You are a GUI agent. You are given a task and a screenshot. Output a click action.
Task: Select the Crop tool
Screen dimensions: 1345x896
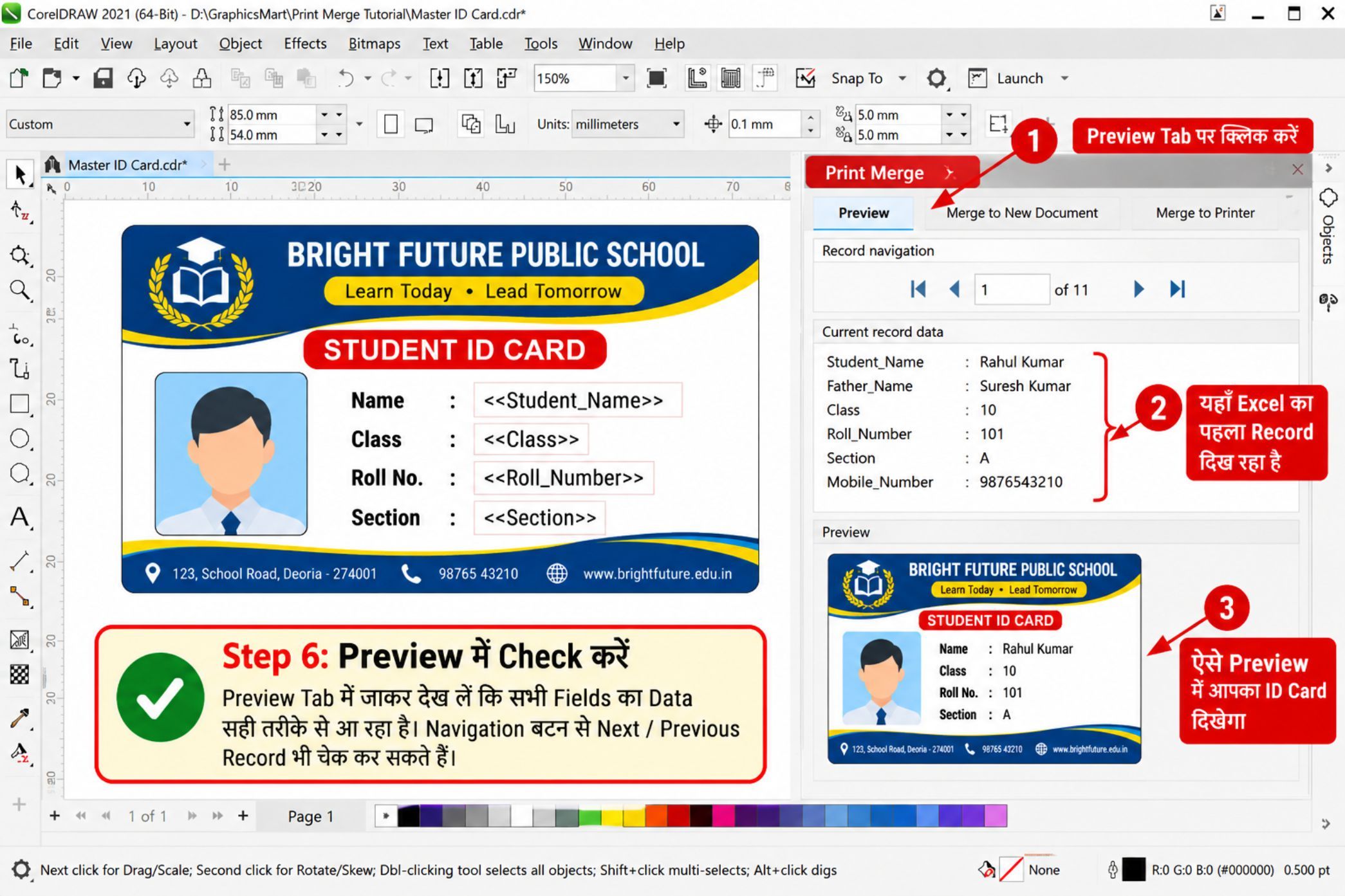[20, 255]
